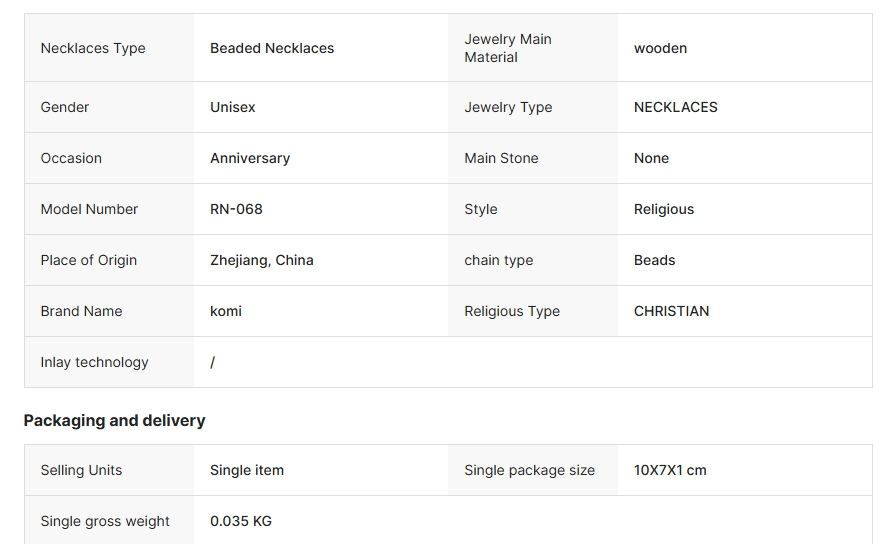The image size is (893, 544).
Task: Select the RN-068 model number
Action: [236, 209]
